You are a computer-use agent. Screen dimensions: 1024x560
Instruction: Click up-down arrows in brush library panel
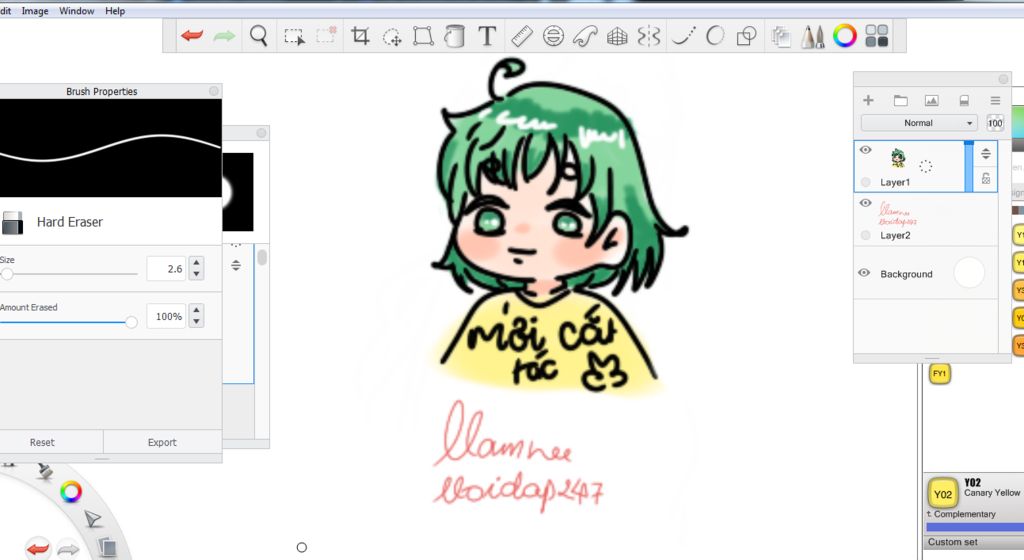tap(236, 265)
